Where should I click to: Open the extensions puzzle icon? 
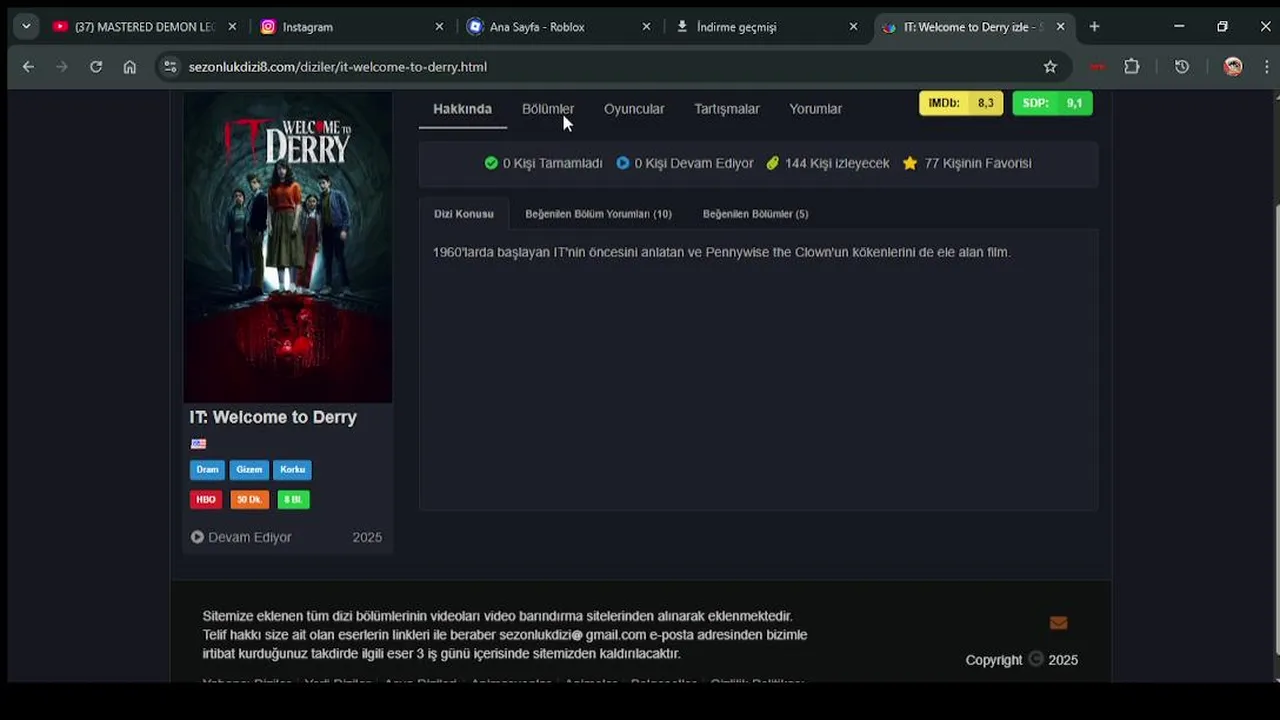point(1132,67)
